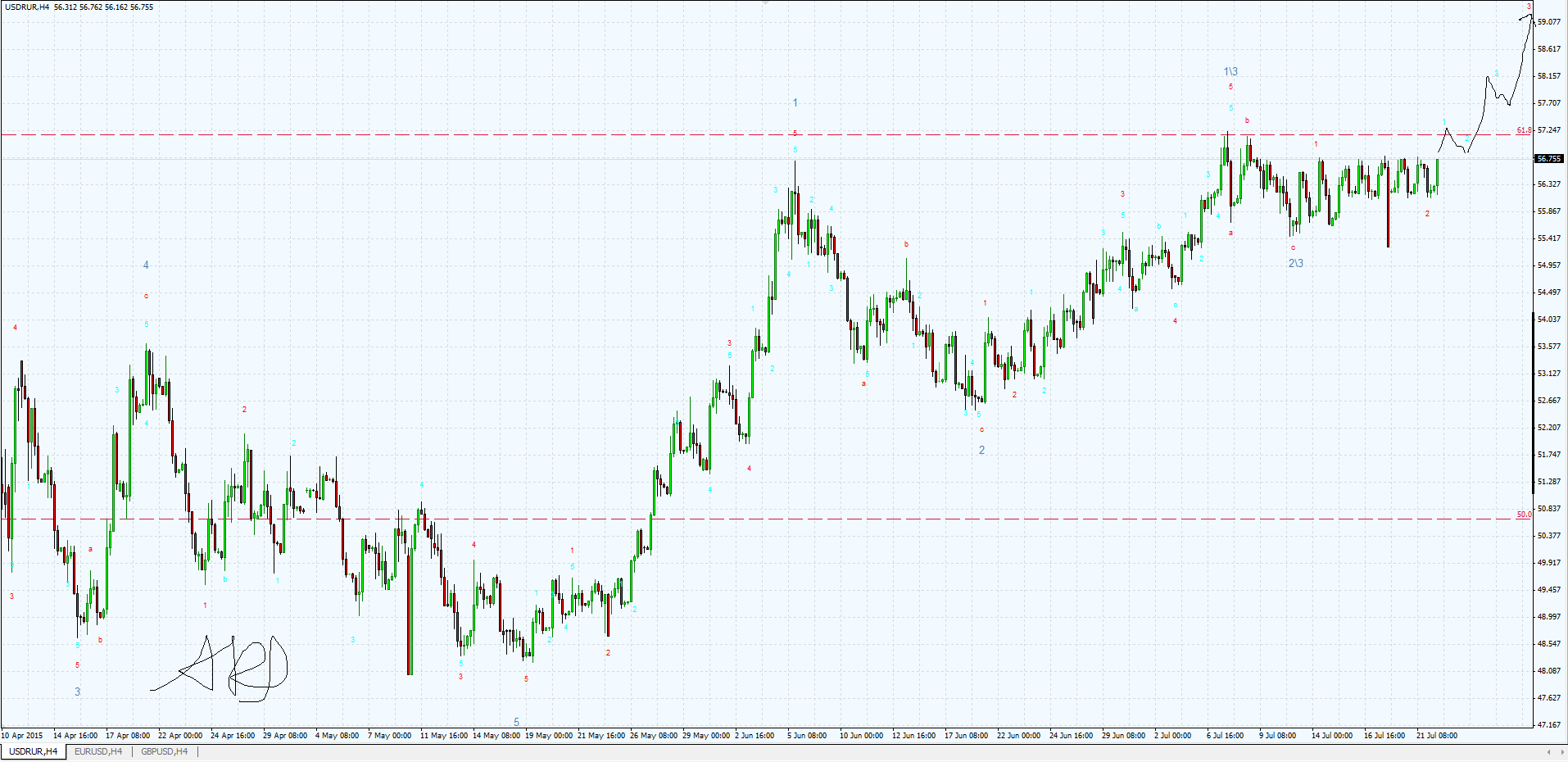
Task: Select the blue '1\3' wave label
Action: (x=1230, y=72)
